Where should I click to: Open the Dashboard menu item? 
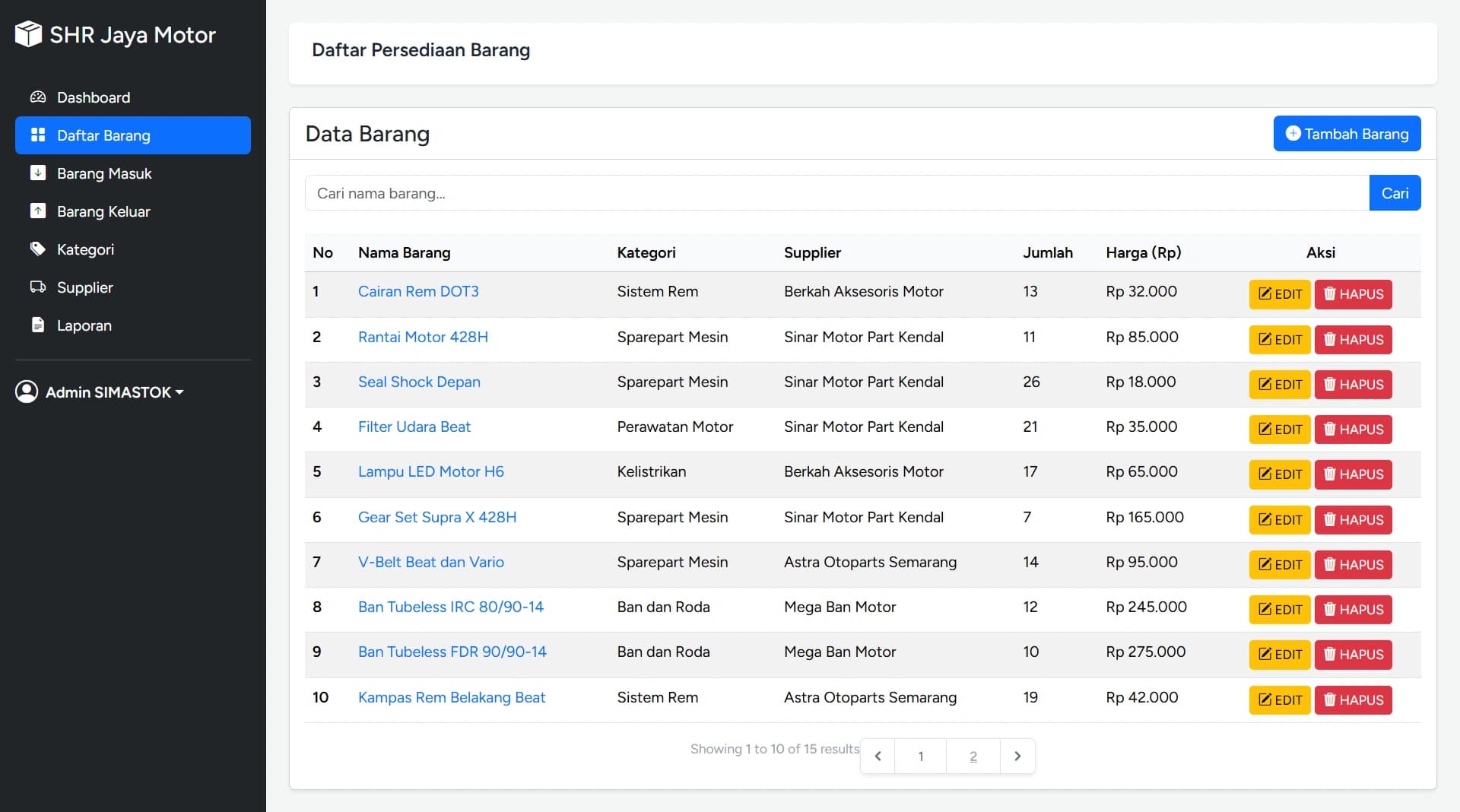pos(133,97)
